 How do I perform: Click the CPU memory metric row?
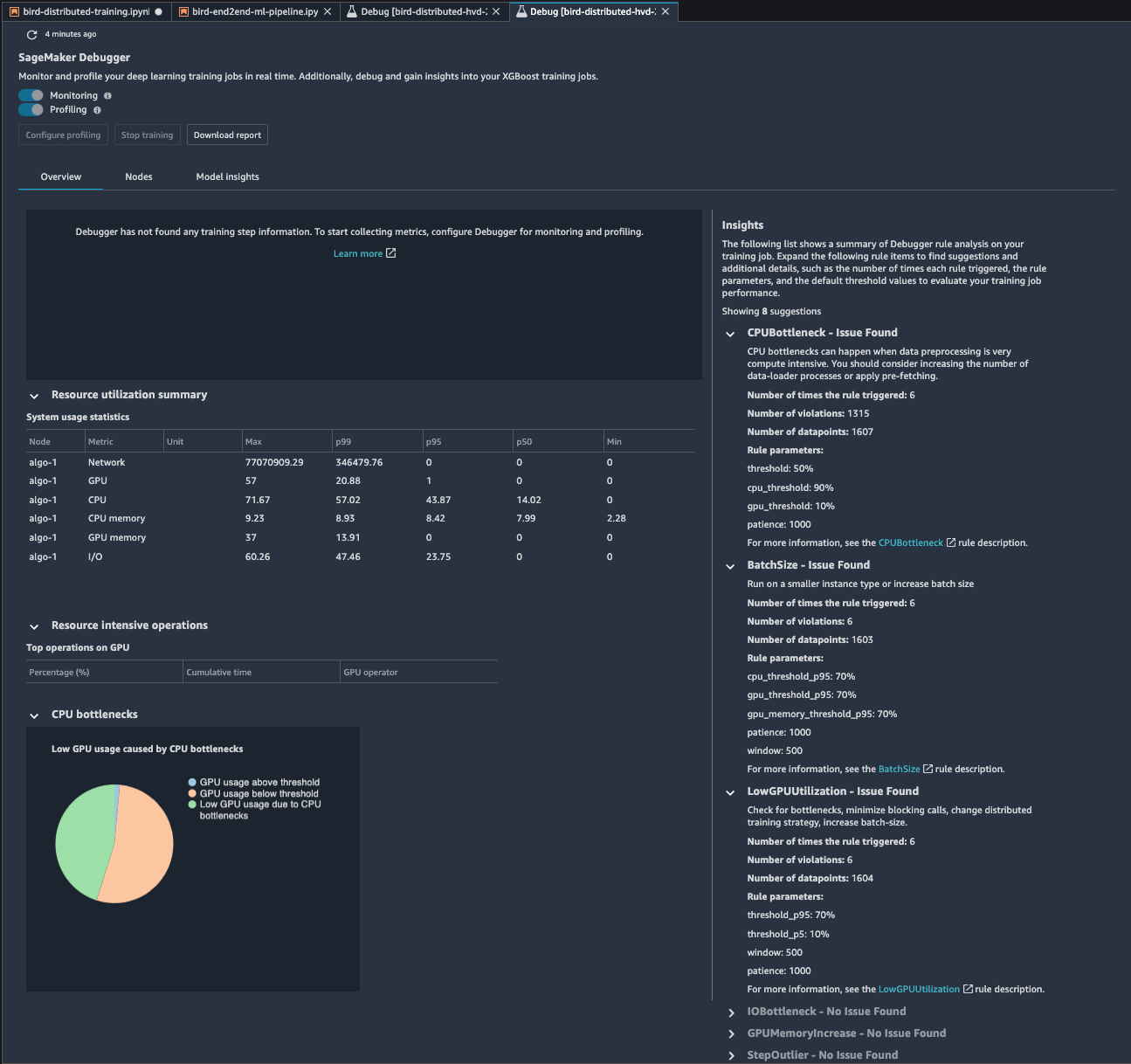coord(361,518)
